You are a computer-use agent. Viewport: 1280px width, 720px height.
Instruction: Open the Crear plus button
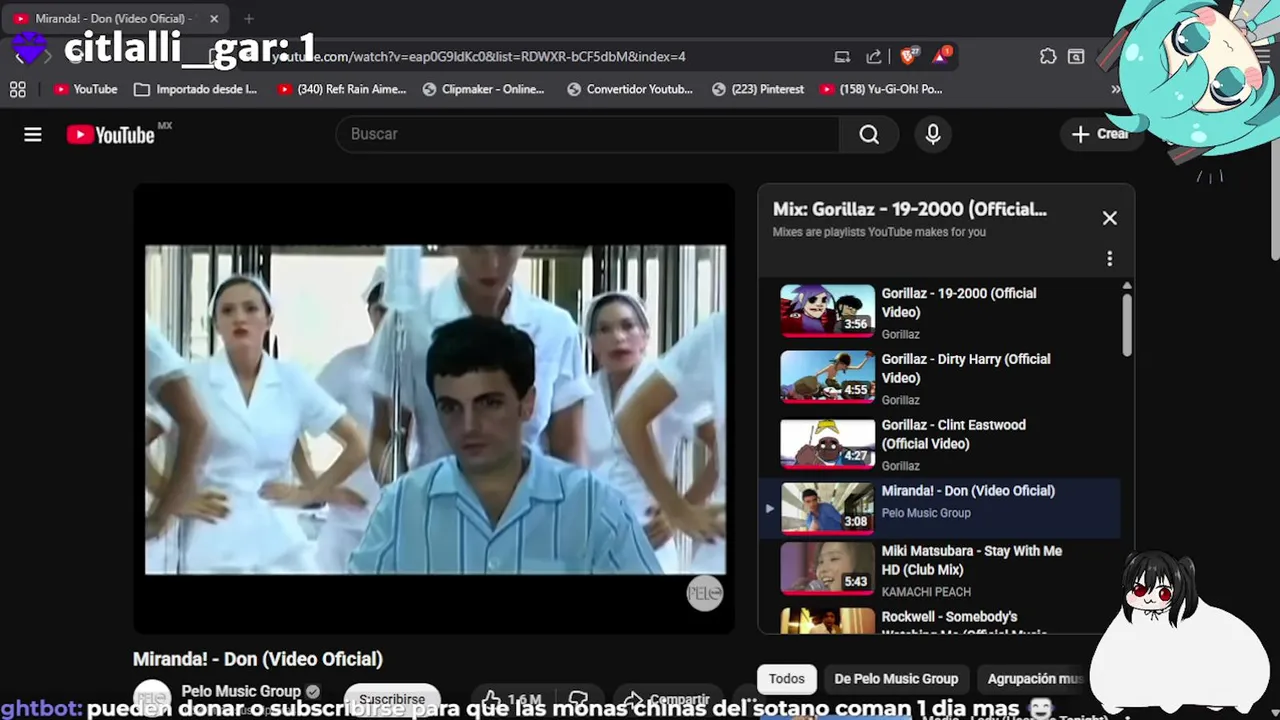point(1099,134)
